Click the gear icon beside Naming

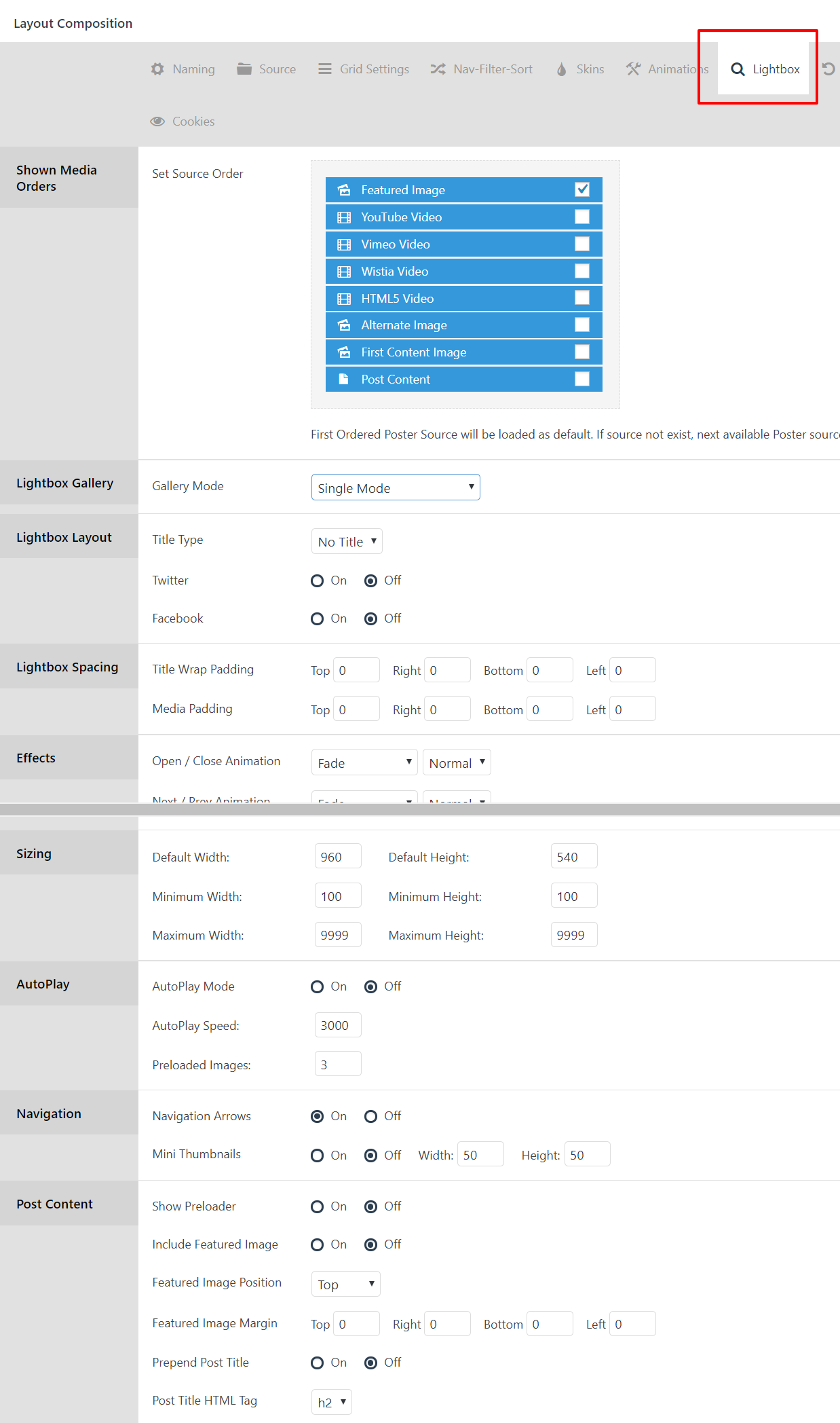[x=157, y=69]
